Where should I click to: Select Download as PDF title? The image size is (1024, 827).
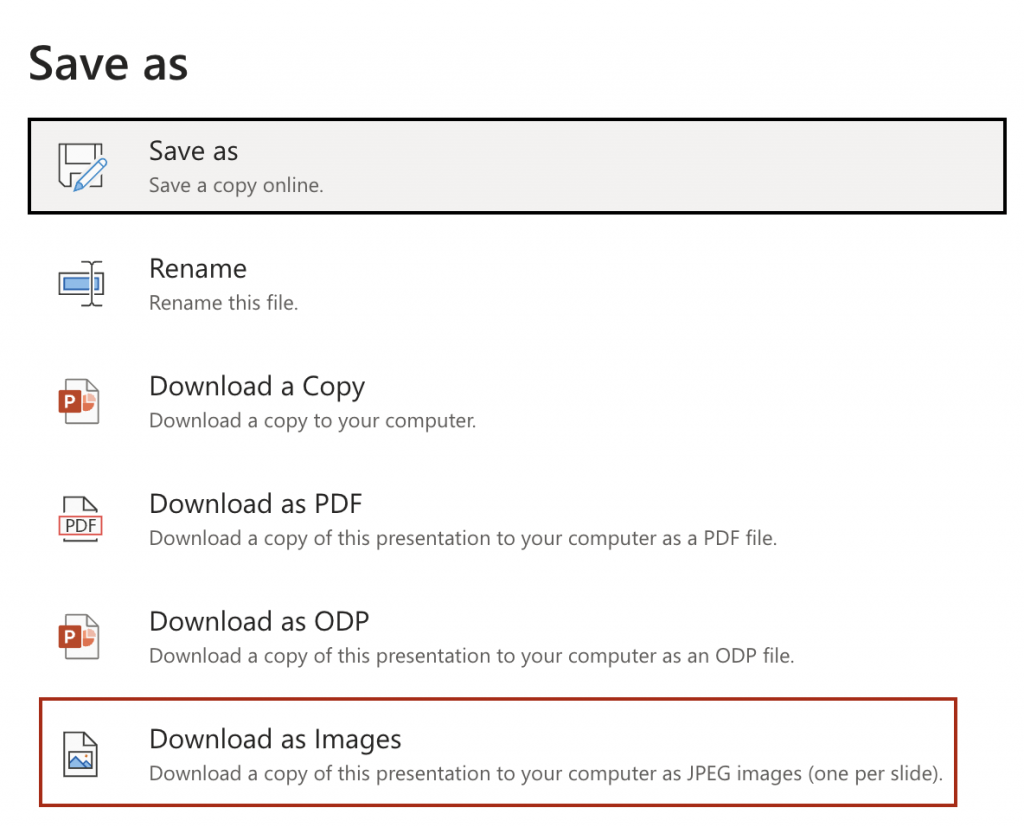tap(255, 504)
